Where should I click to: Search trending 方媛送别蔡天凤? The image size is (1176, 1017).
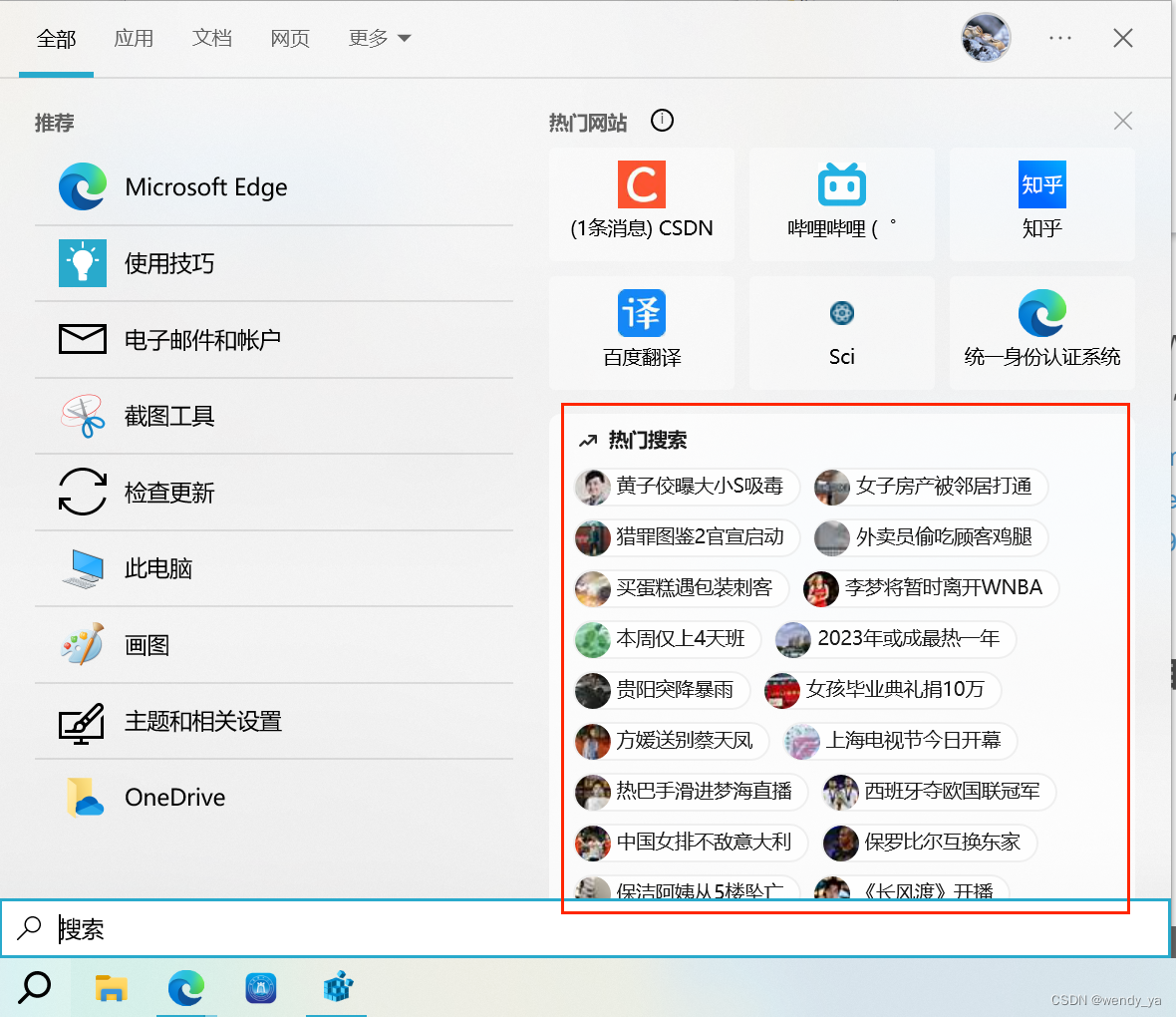(672, 742)
